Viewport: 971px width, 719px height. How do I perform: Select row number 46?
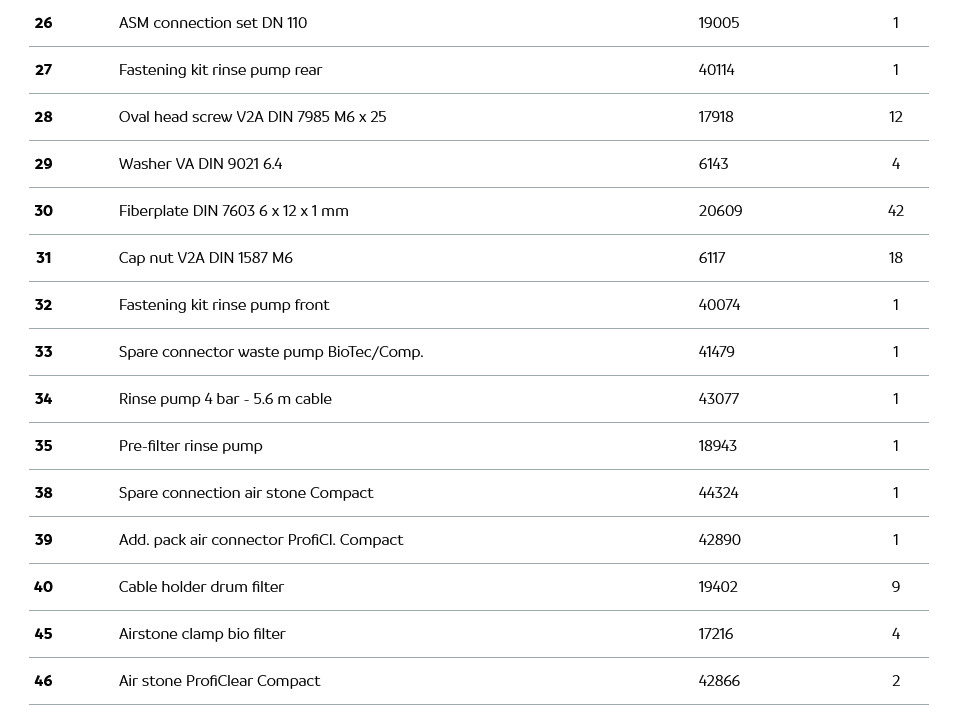click(43, 681)
